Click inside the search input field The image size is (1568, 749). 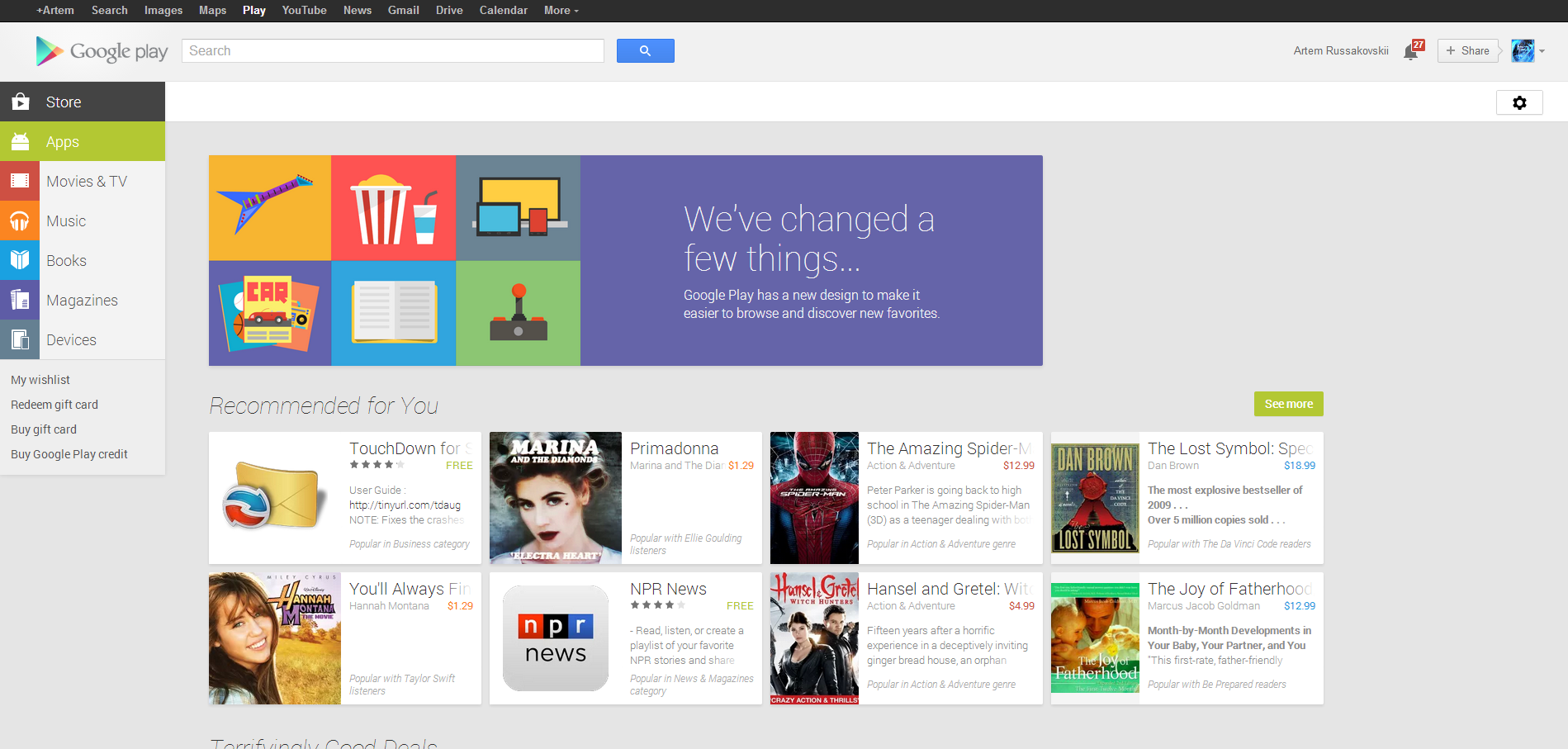(392, 50)
